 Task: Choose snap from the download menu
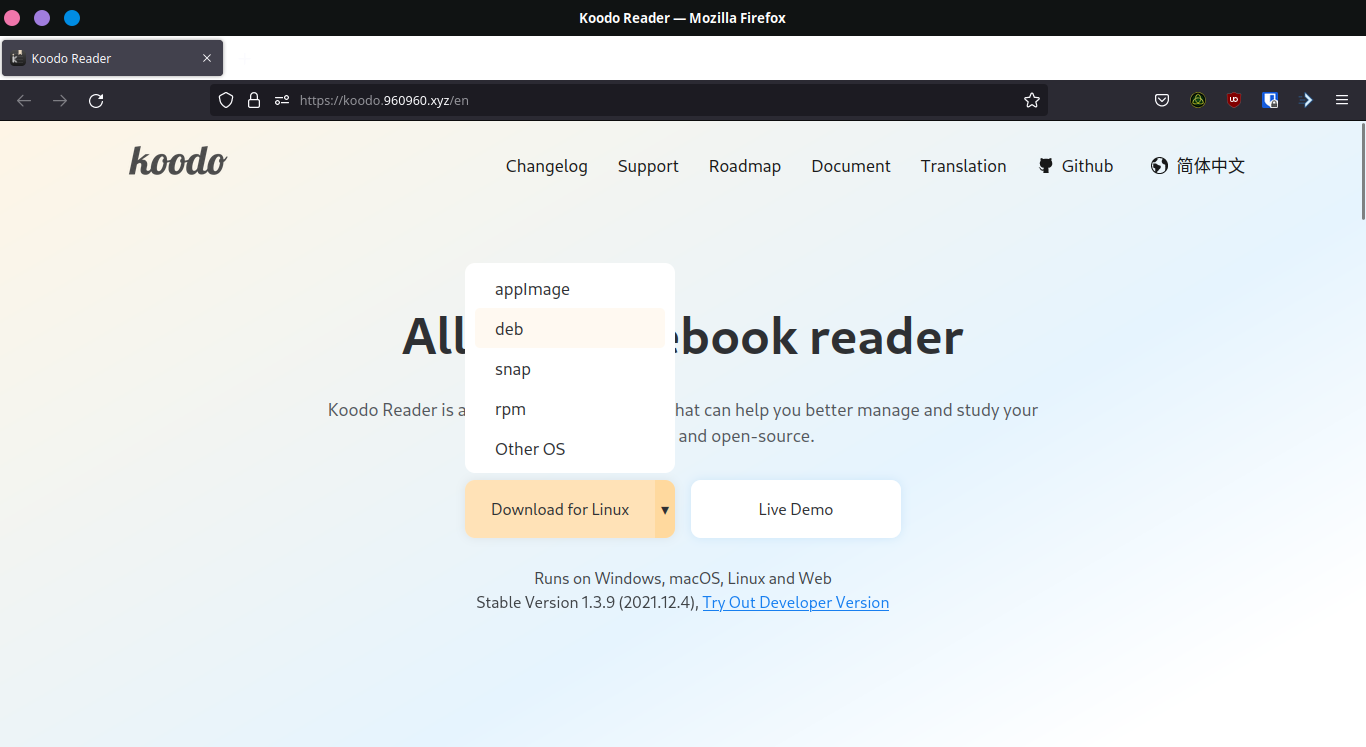pos(513,368)
